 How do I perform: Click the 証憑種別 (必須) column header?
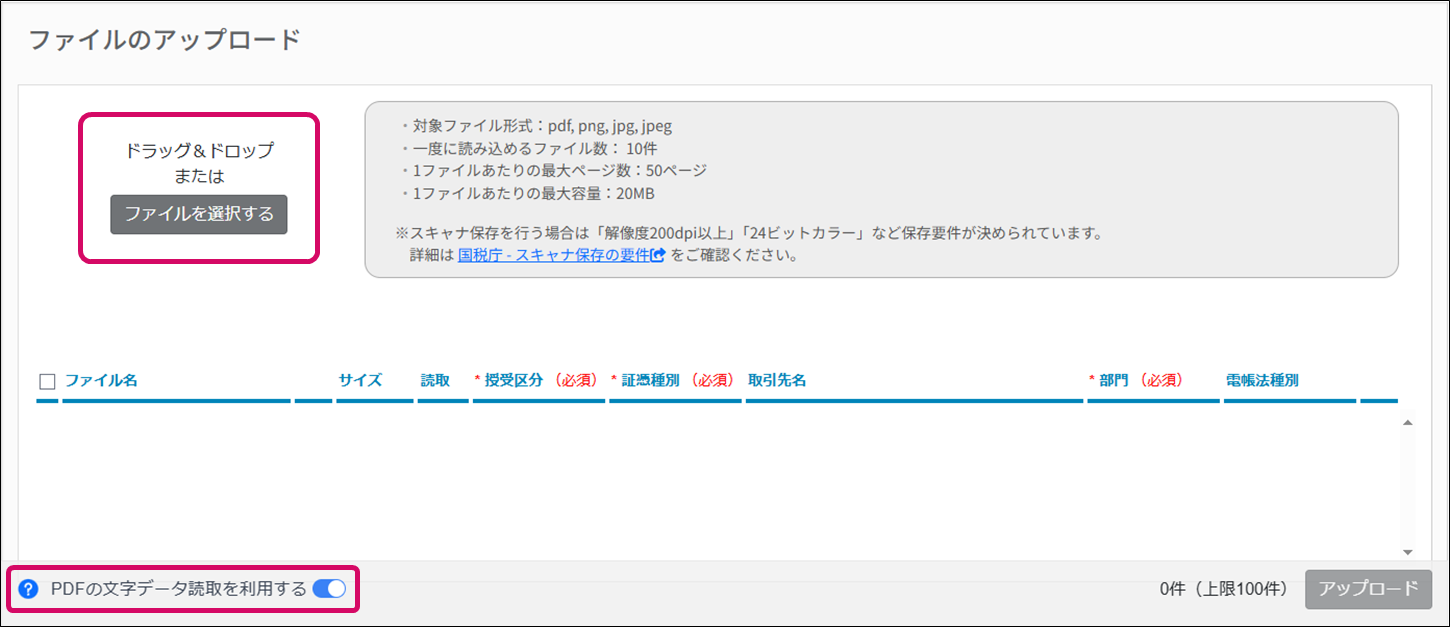pyautogui.click(x=674, y=380)
